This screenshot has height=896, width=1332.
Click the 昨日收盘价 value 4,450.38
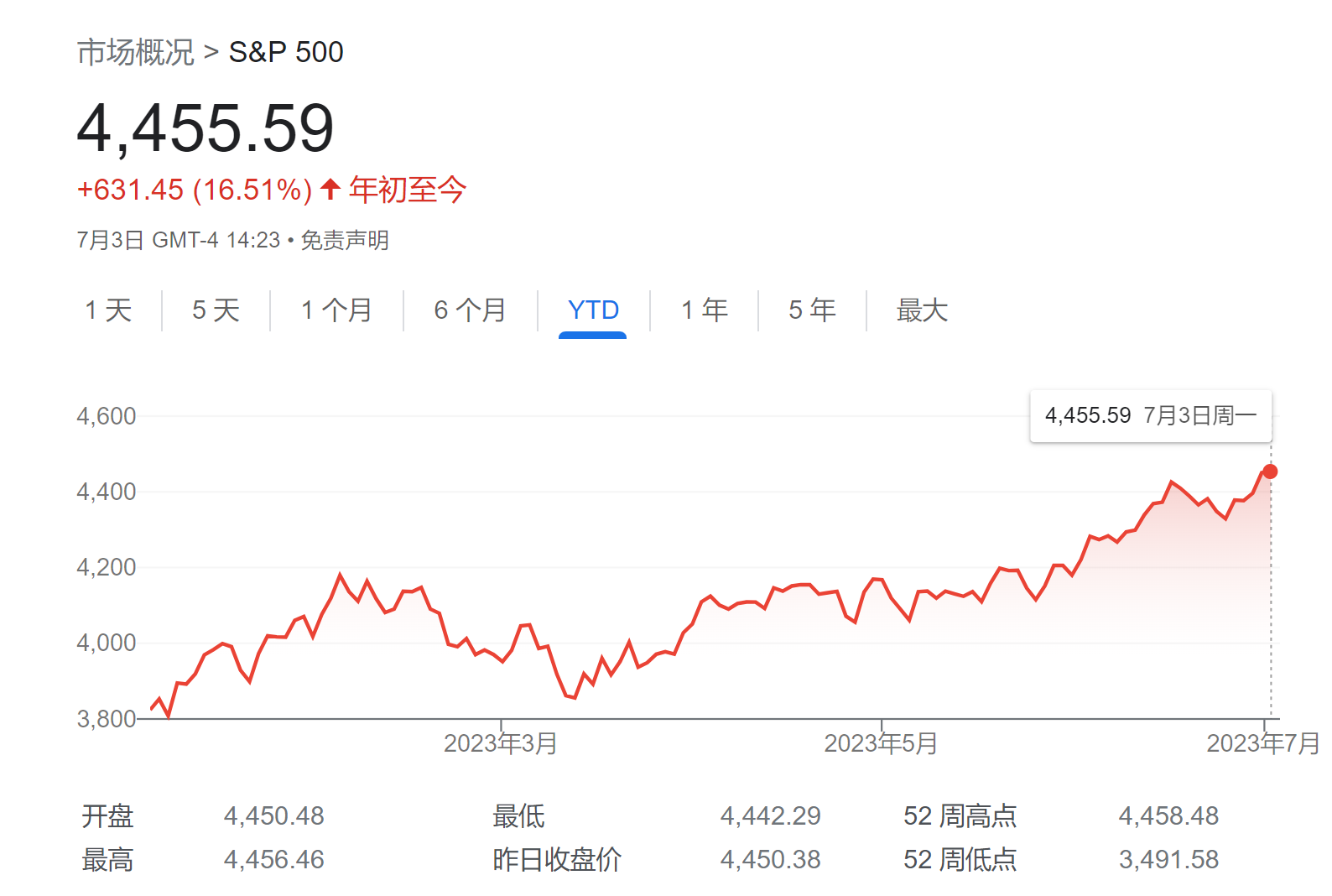click(x=770, y=859)
